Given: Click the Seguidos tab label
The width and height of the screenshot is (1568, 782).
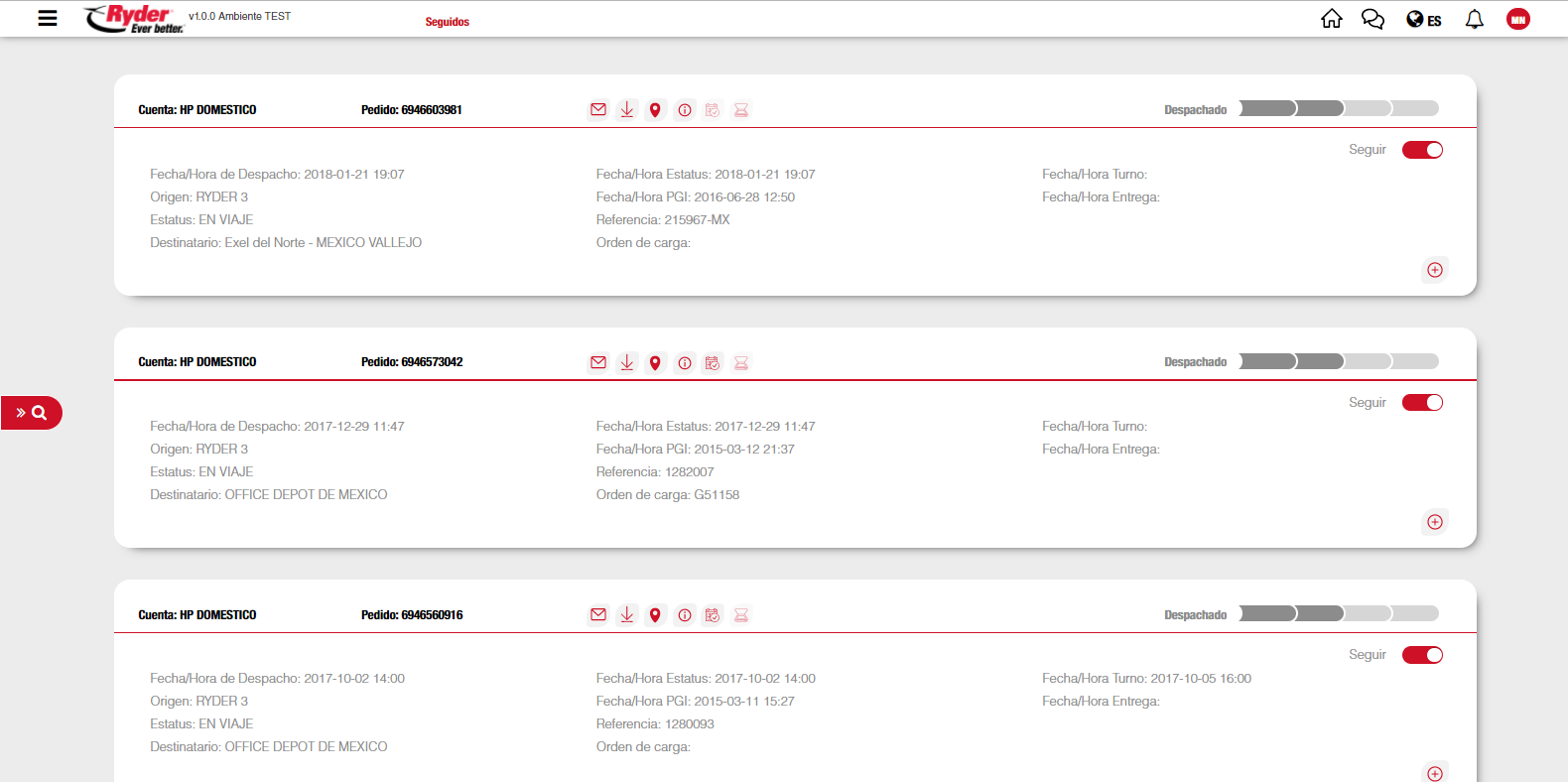Looking at the screenshot, I should click(447, 22).
